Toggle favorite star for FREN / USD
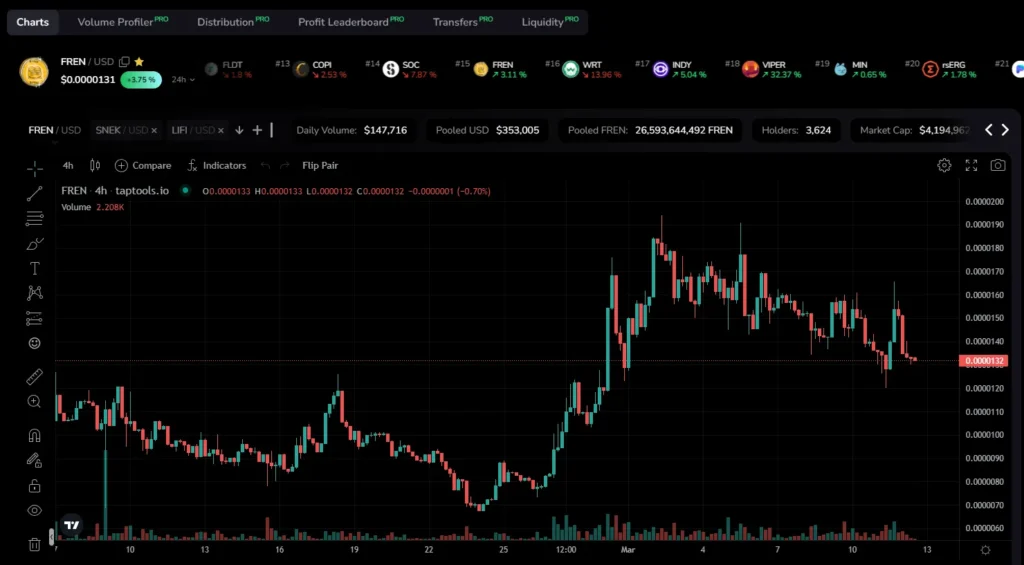 point(139,61)
